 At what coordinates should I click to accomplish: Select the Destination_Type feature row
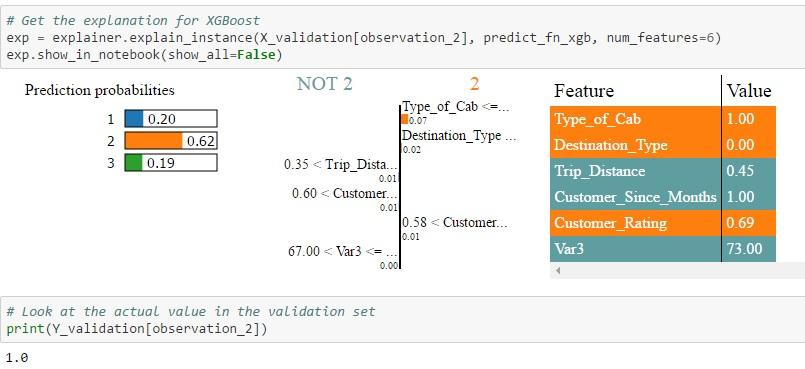click(663, 145)
